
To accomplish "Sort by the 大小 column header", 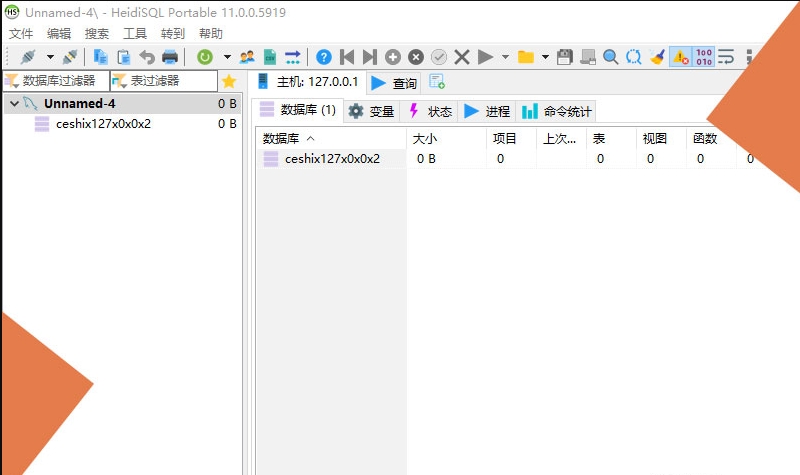I will pyautogui.click(x=446, y=138).
